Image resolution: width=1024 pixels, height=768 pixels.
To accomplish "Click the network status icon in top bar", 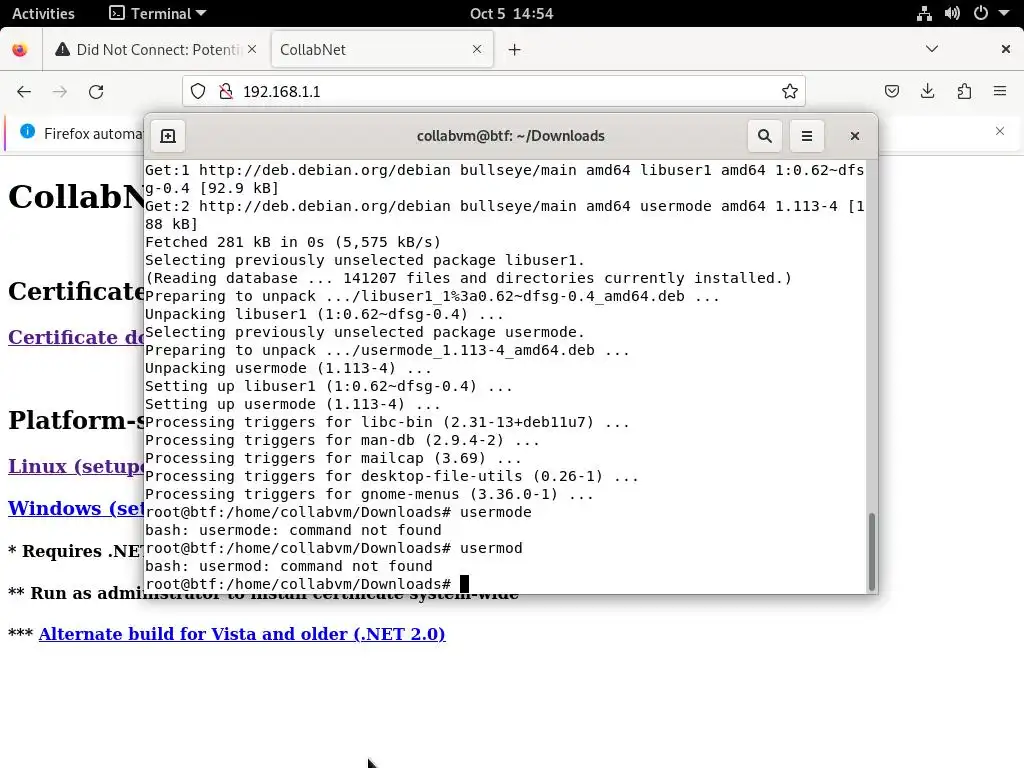I will click(924, 13).
